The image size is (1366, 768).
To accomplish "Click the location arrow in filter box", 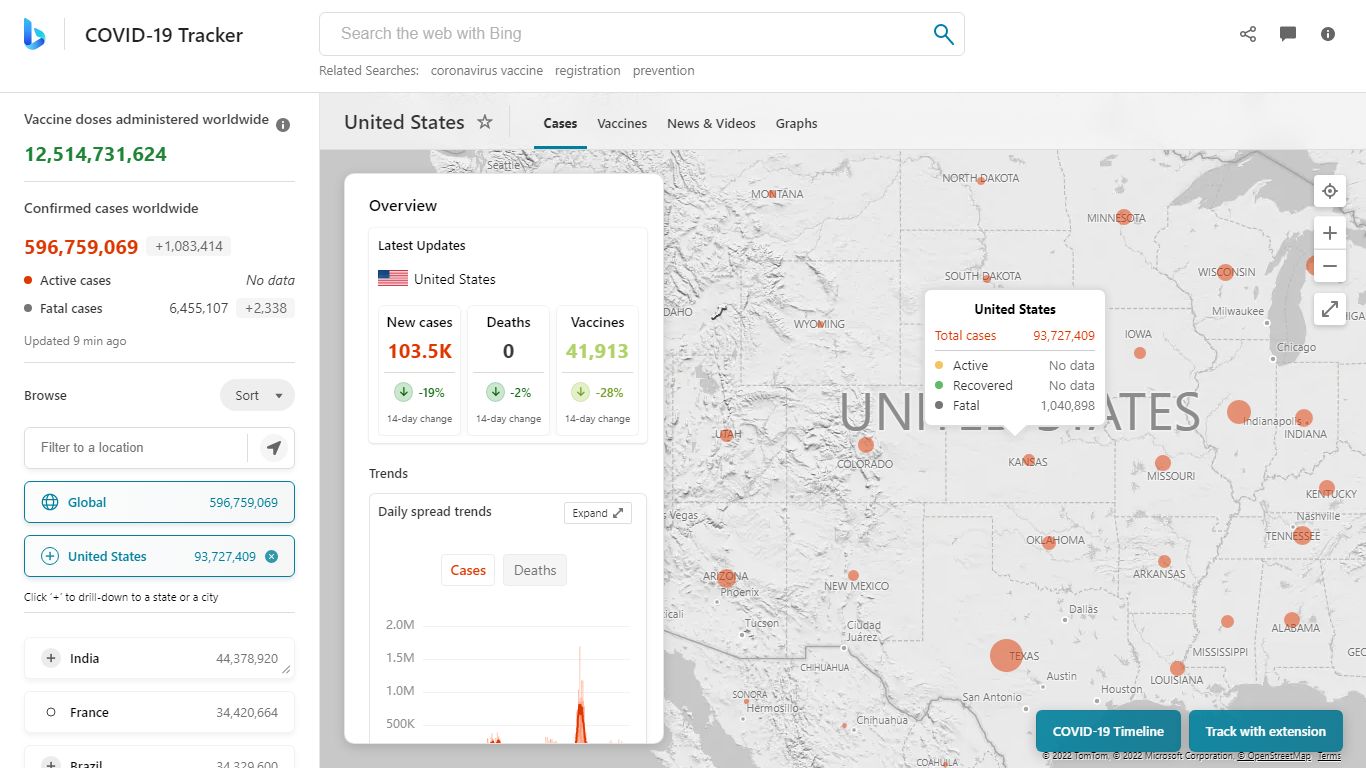I will [x=274, y=448].
